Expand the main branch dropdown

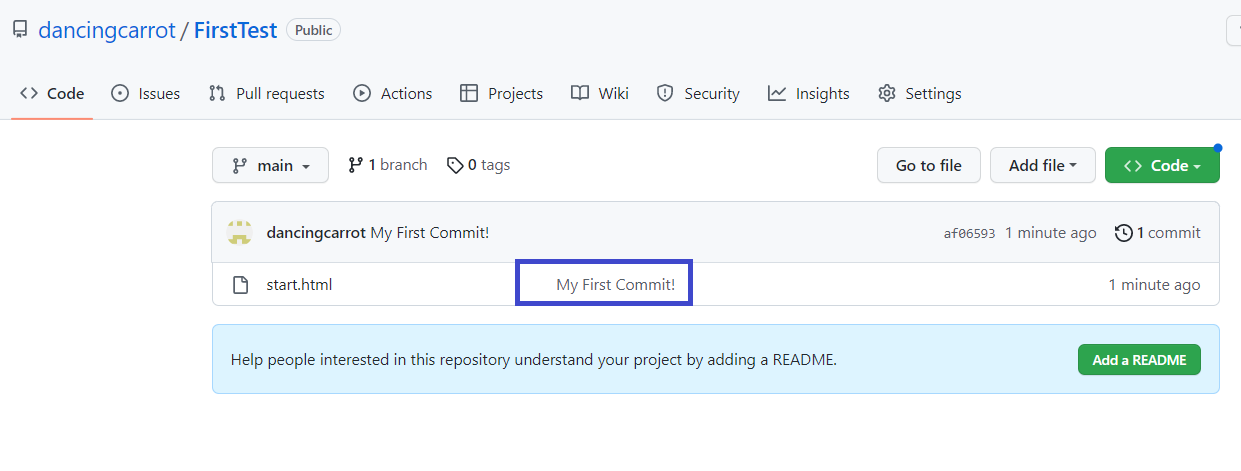click(270, 165)
